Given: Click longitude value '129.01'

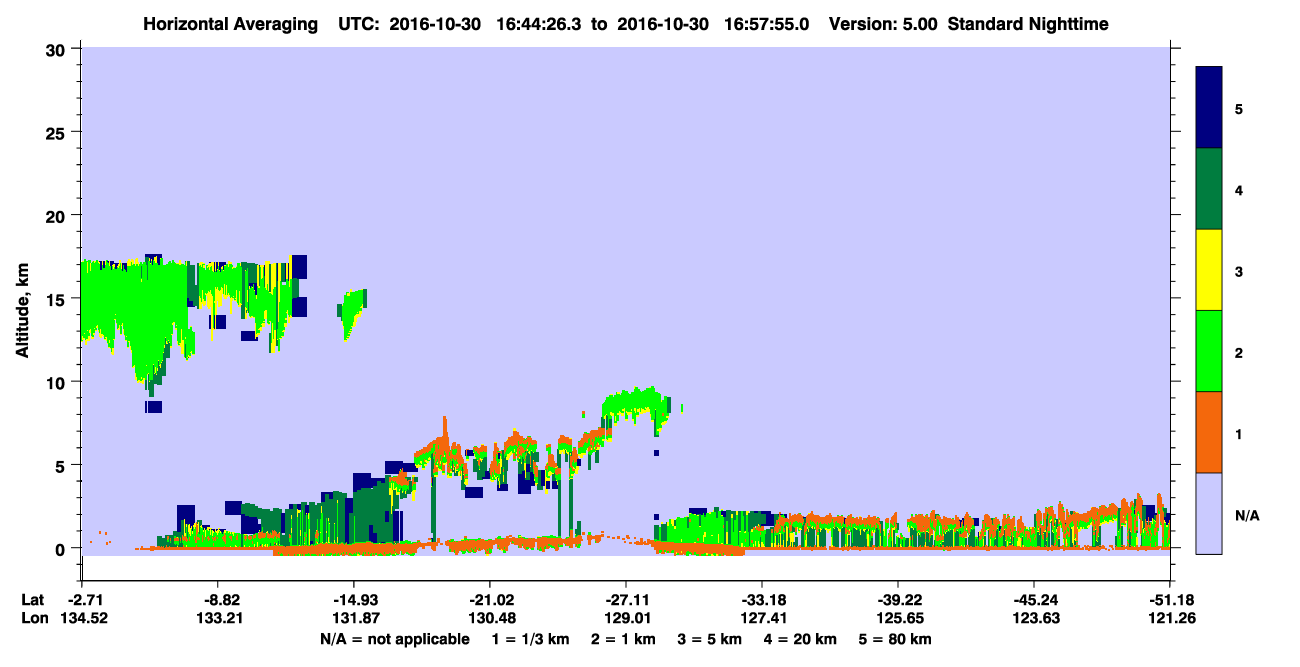Looking at the screenshot, I should [x=626, y=618].
